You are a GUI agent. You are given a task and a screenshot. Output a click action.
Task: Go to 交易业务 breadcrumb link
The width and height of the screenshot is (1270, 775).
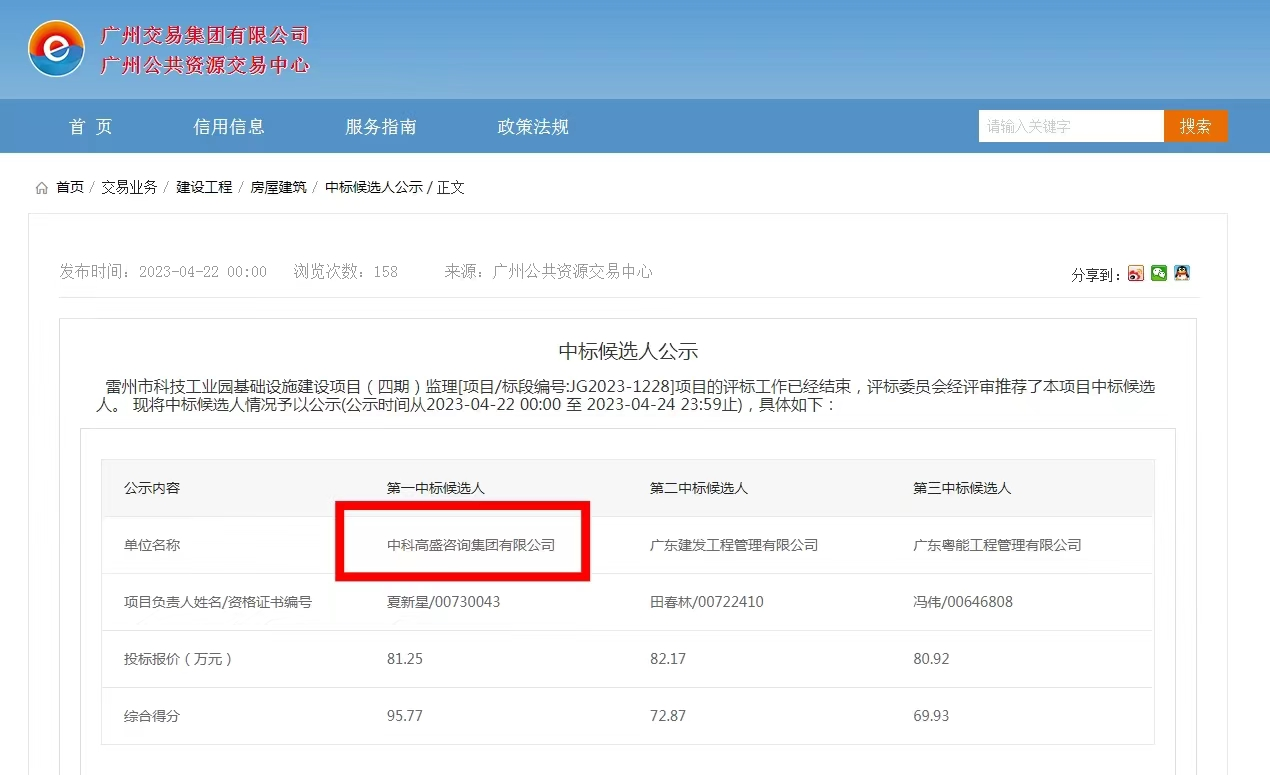[129, 187]
